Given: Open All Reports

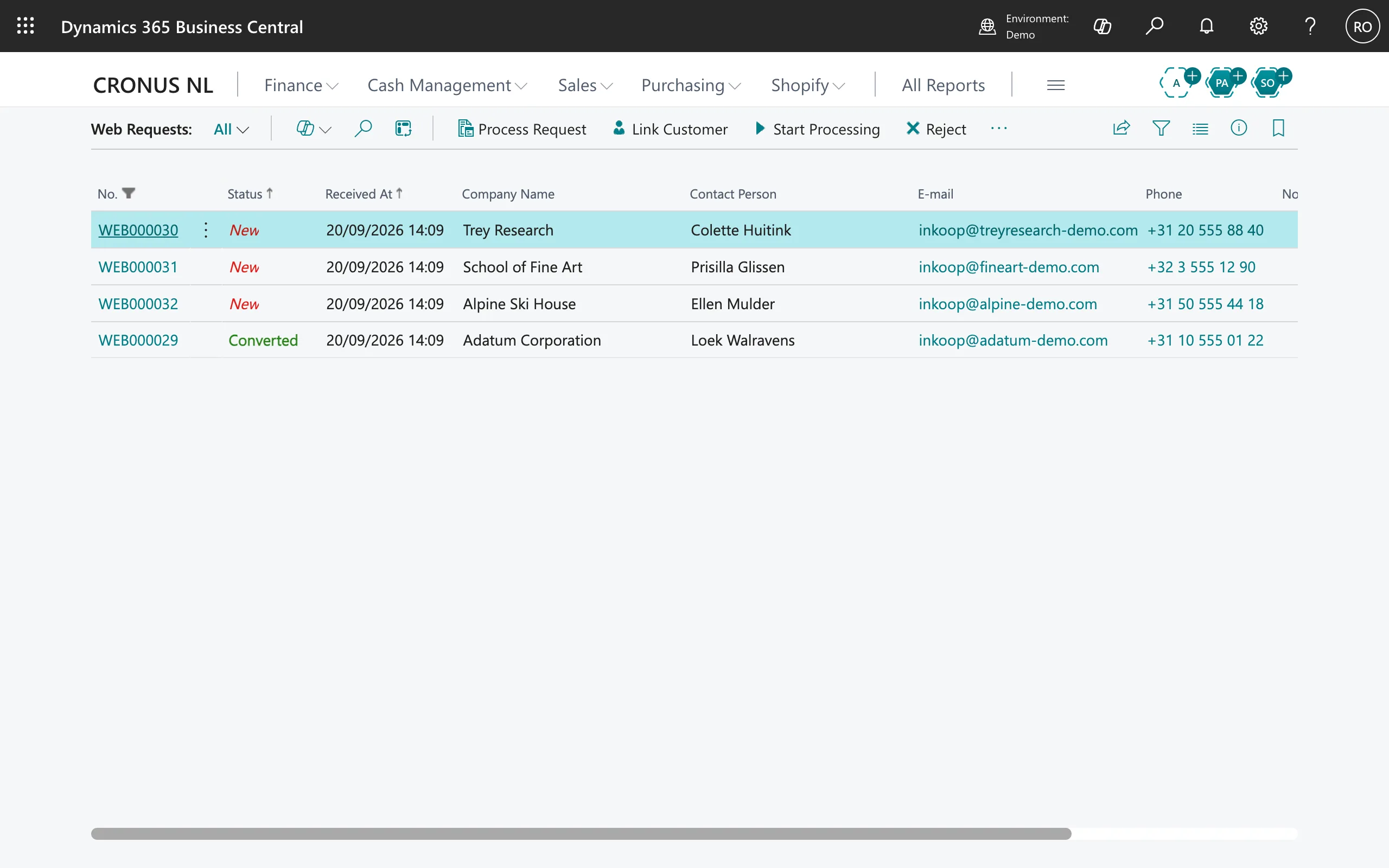Looking at the screenshot, I should 943,86.
